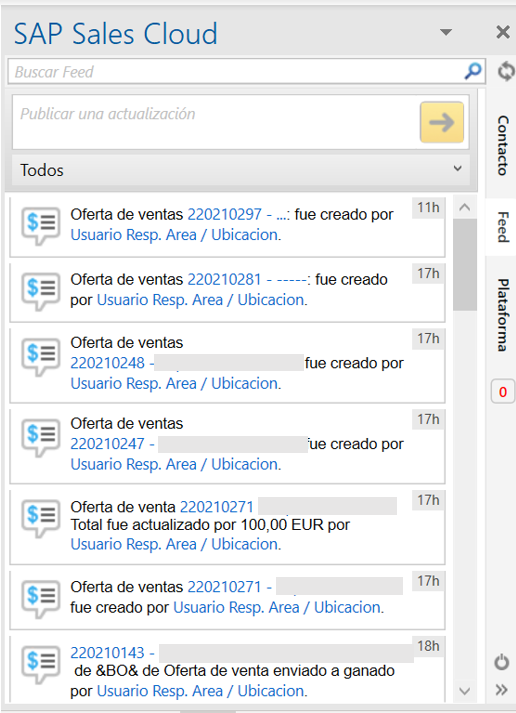Expand sidebar with double chevron icon
The width and height of the screenshot is (516, 713).
pyautogui.click(x=501, y=690)
